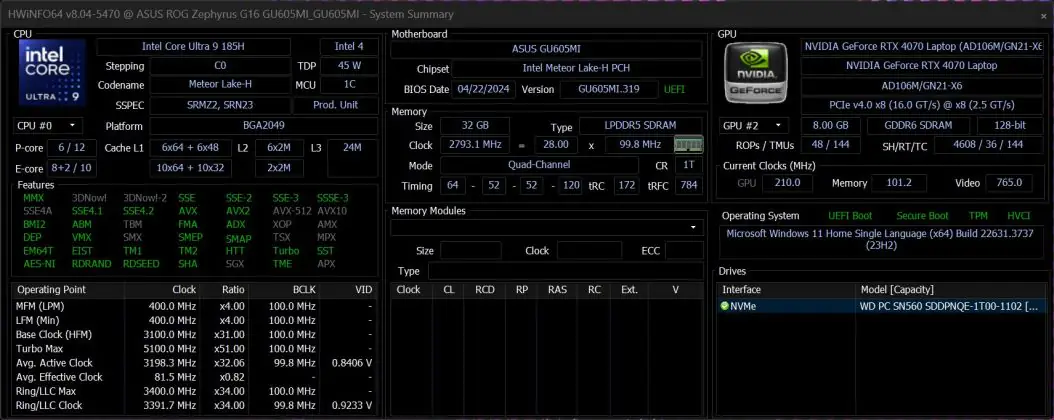Viewport: 1054px width, 420px height.
Task: Click the Model [Capacity] column header
Action: [x=952, y=290]
